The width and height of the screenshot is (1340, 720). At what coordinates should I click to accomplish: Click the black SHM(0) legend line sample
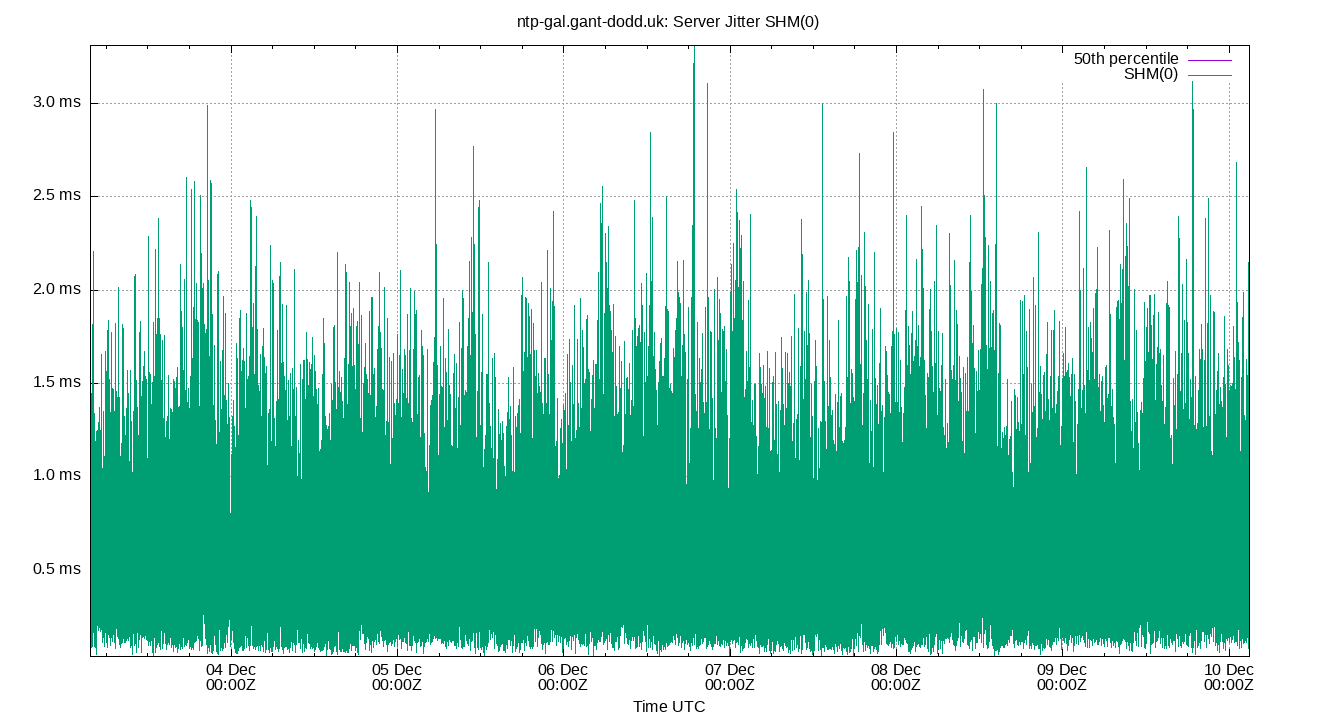pos(1210,73)
